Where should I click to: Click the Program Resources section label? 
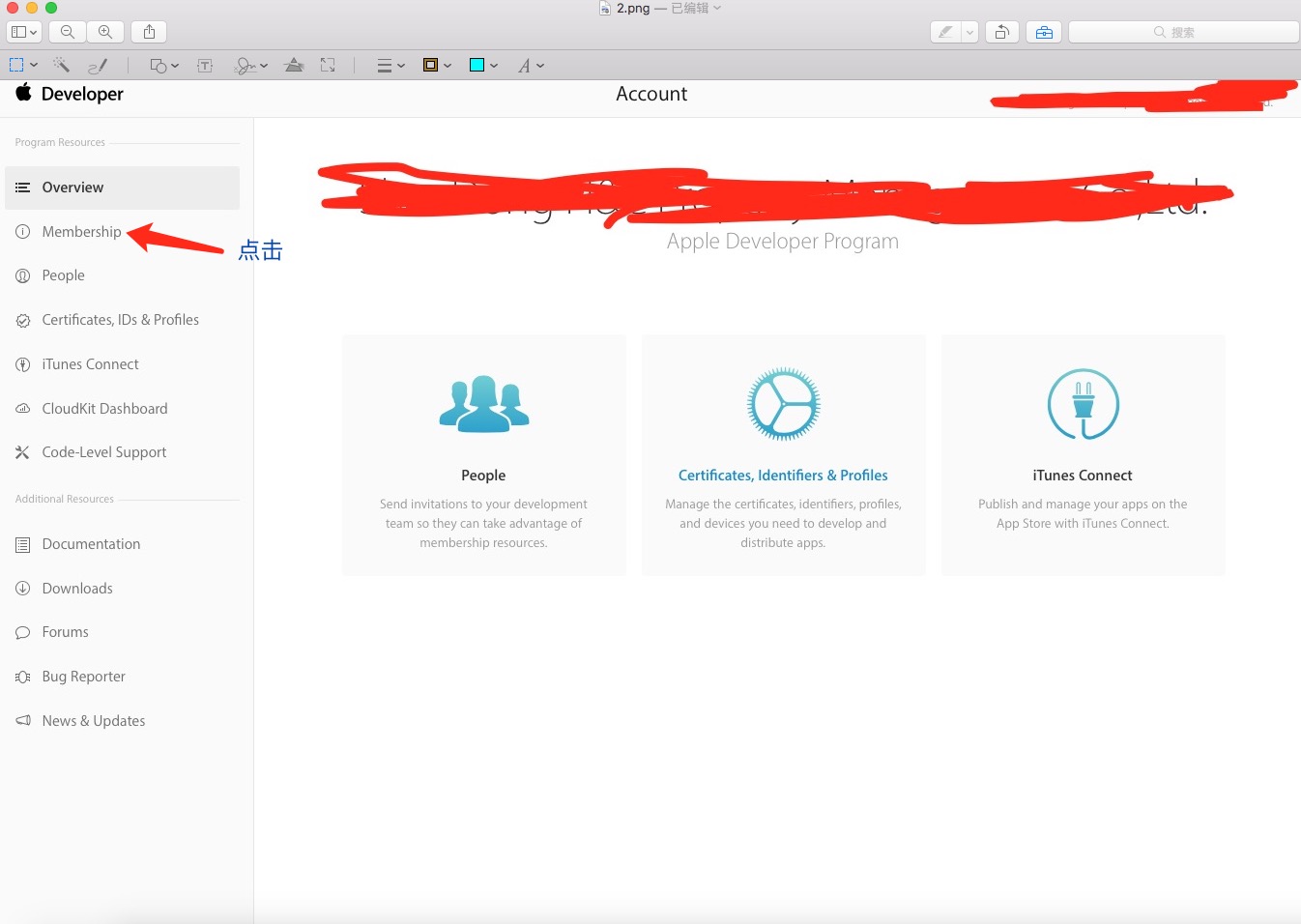pos(60,142)
